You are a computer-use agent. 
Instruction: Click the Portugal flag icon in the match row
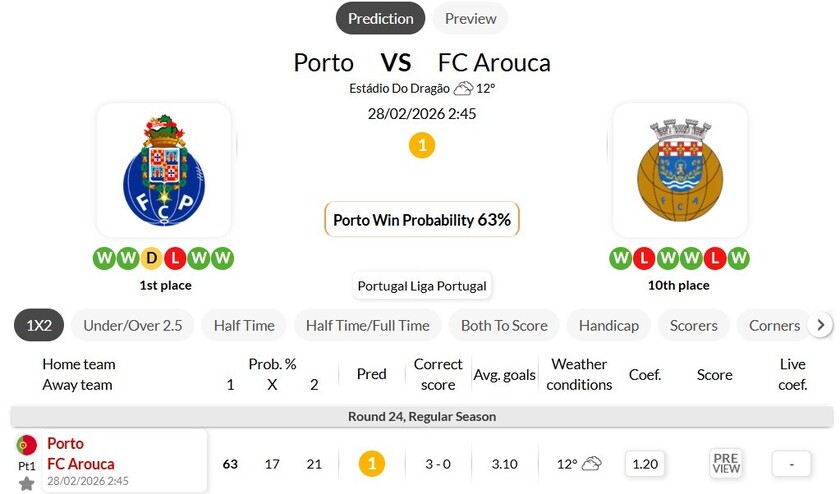(x=27, y=445)
